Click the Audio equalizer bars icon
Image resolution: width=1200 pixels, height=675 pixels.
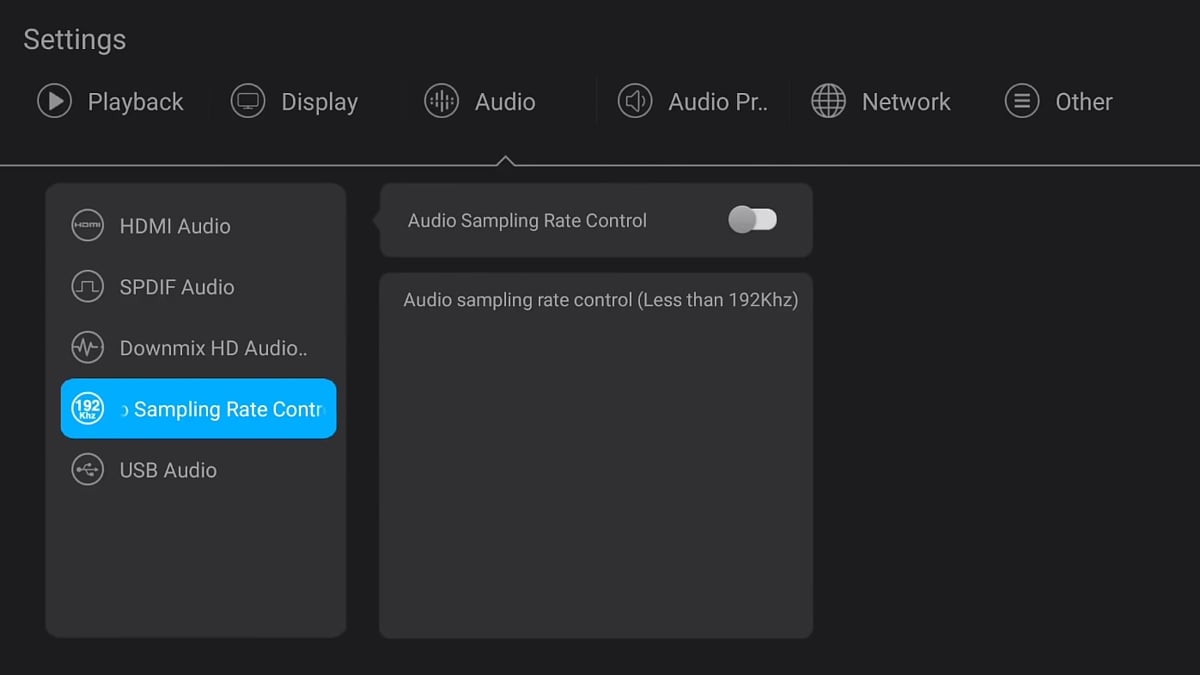pyautogui.click(x=441, y=101)
